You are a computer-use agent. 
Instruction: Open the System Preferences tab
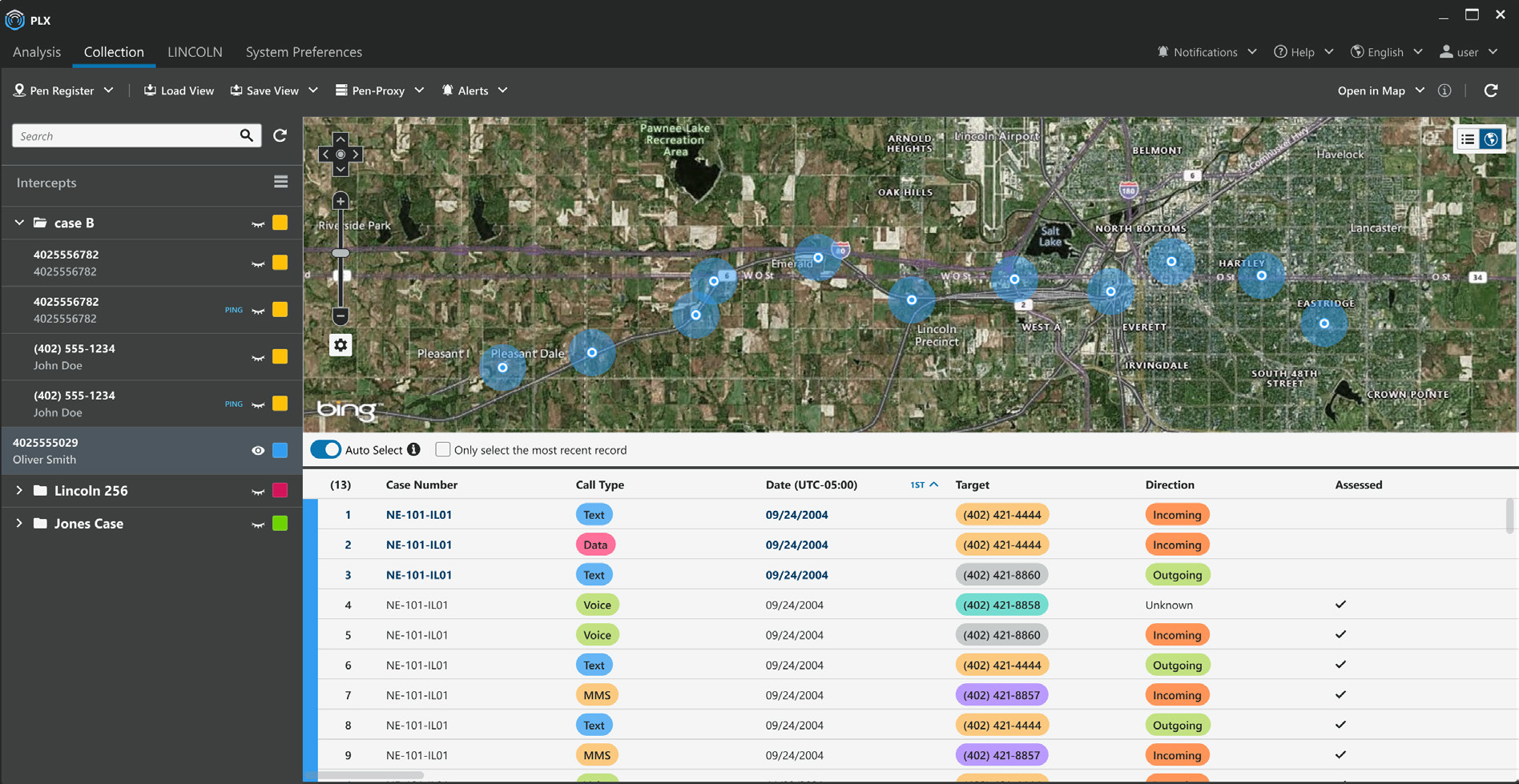click(x=304, y=52)
